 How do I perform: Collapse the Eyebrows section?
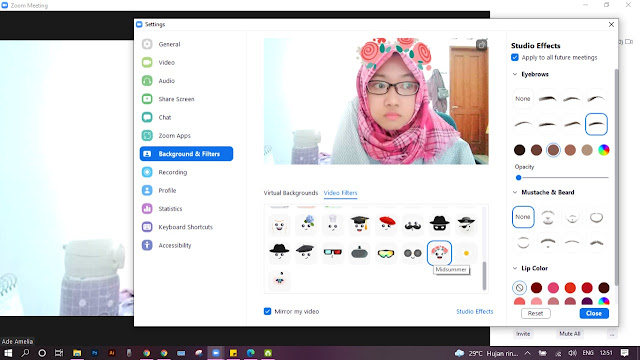pos(515,74)
